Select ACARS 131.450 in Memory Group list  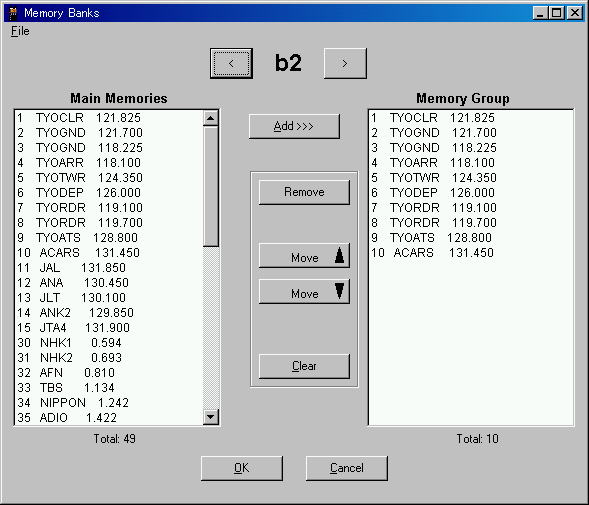[x=471, y=253]
